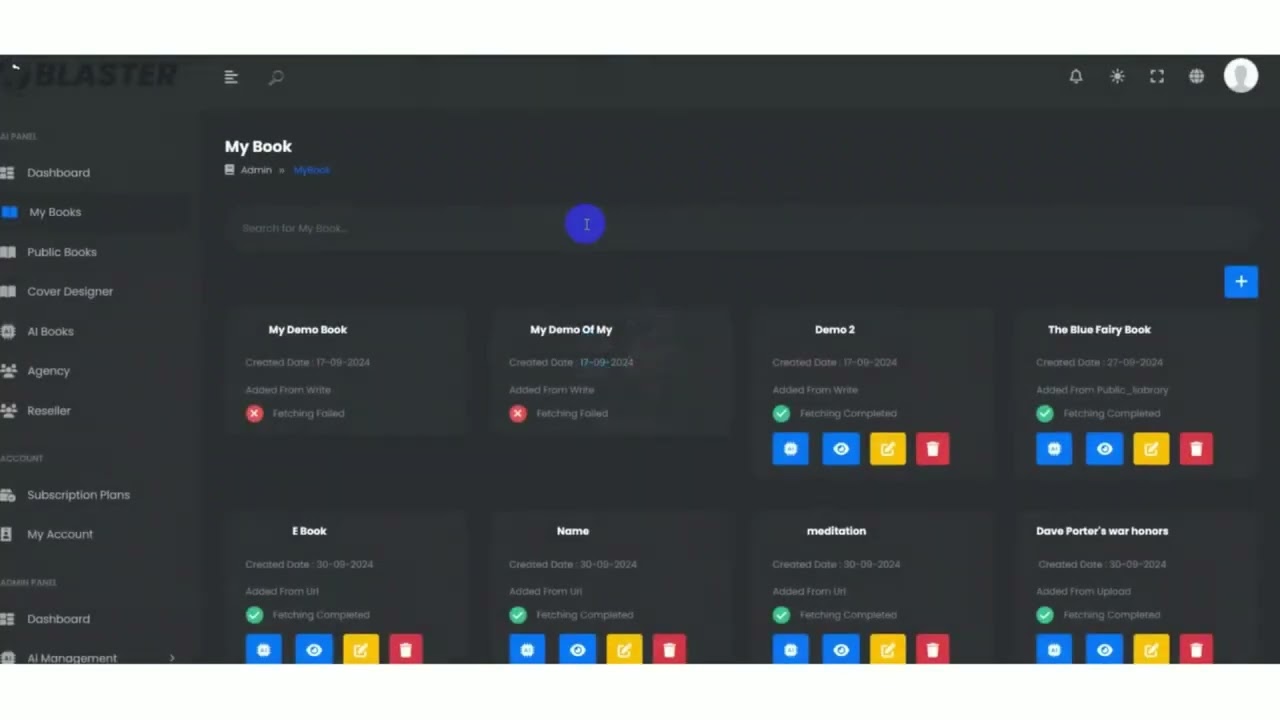Edit Dave Porter's war honors with pencil icon
The image size is (1280, 720).
click(1151, 649)
